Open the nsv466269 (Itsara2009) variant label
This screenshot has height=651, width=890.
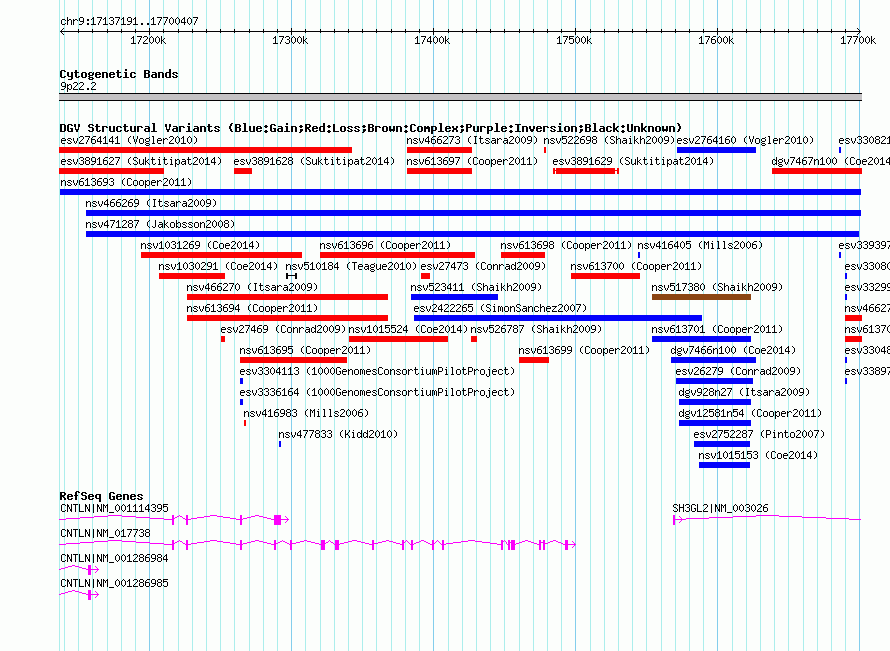tap(151, 203)
